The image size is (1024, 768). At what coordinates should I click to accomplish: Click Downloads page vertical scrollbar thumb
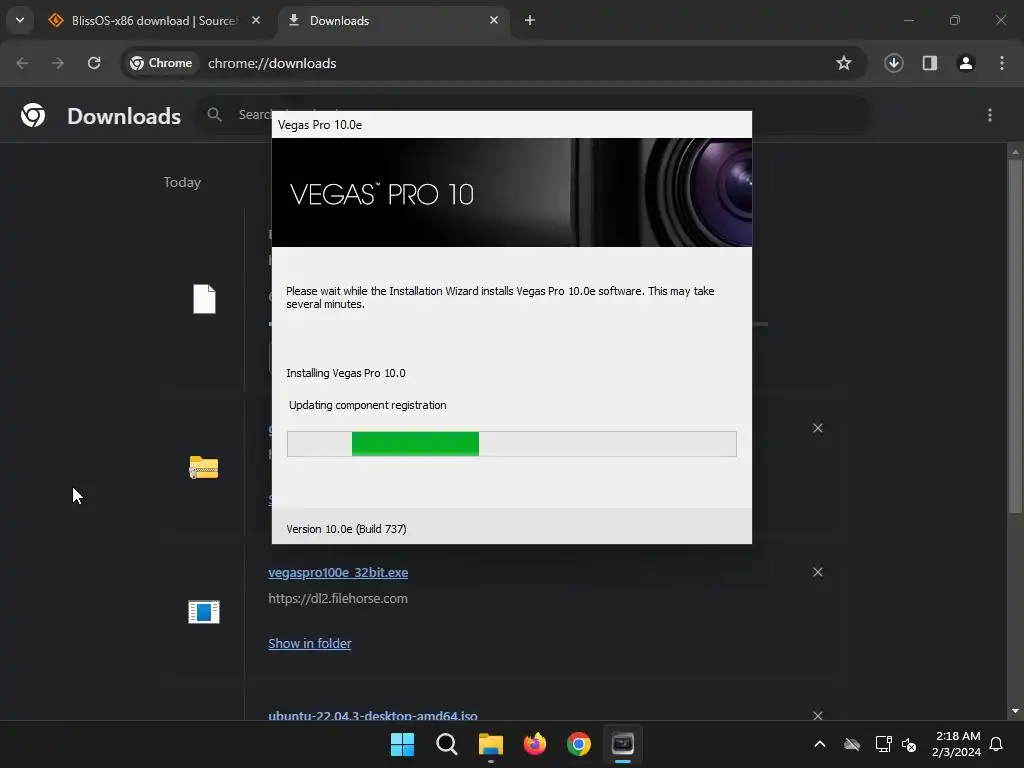click(x=1015, y=336)
